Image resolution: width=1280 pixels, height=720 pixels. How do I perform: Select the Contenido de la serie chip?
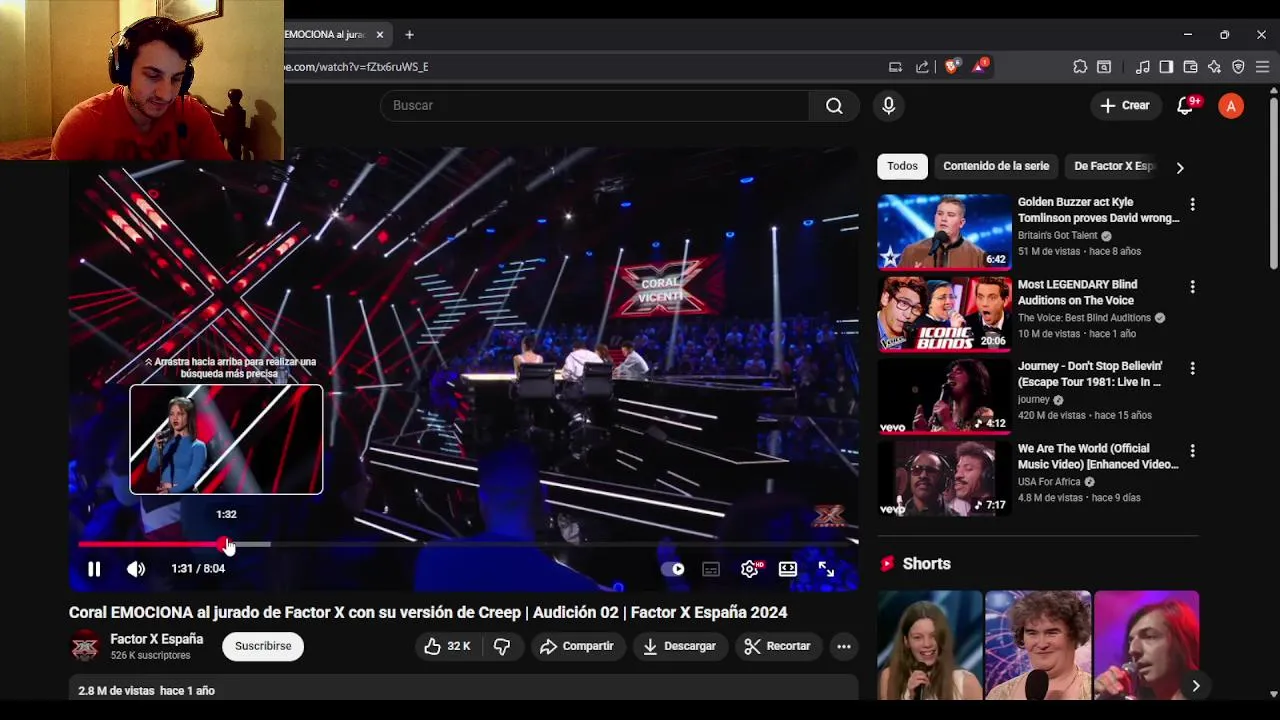(x=996, y=166)
